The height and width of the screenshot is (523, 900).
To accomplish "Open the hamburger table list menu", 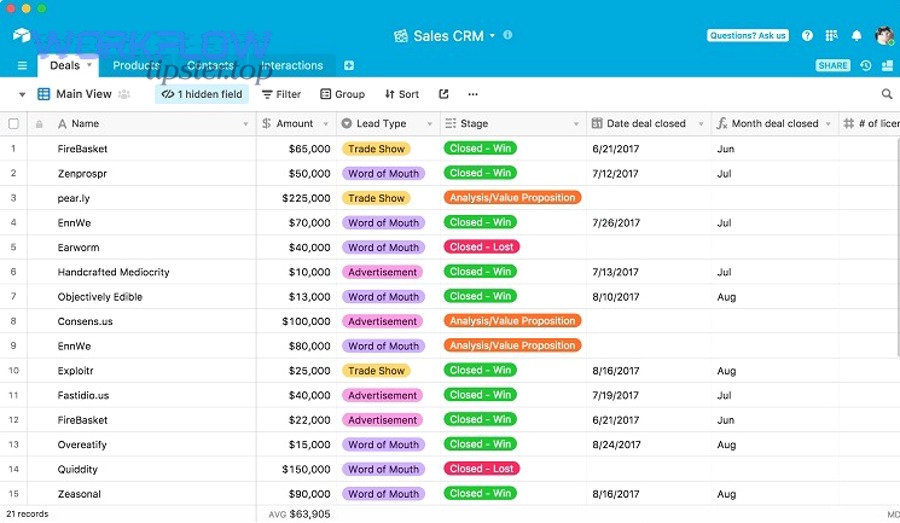I will coord(22,66).
